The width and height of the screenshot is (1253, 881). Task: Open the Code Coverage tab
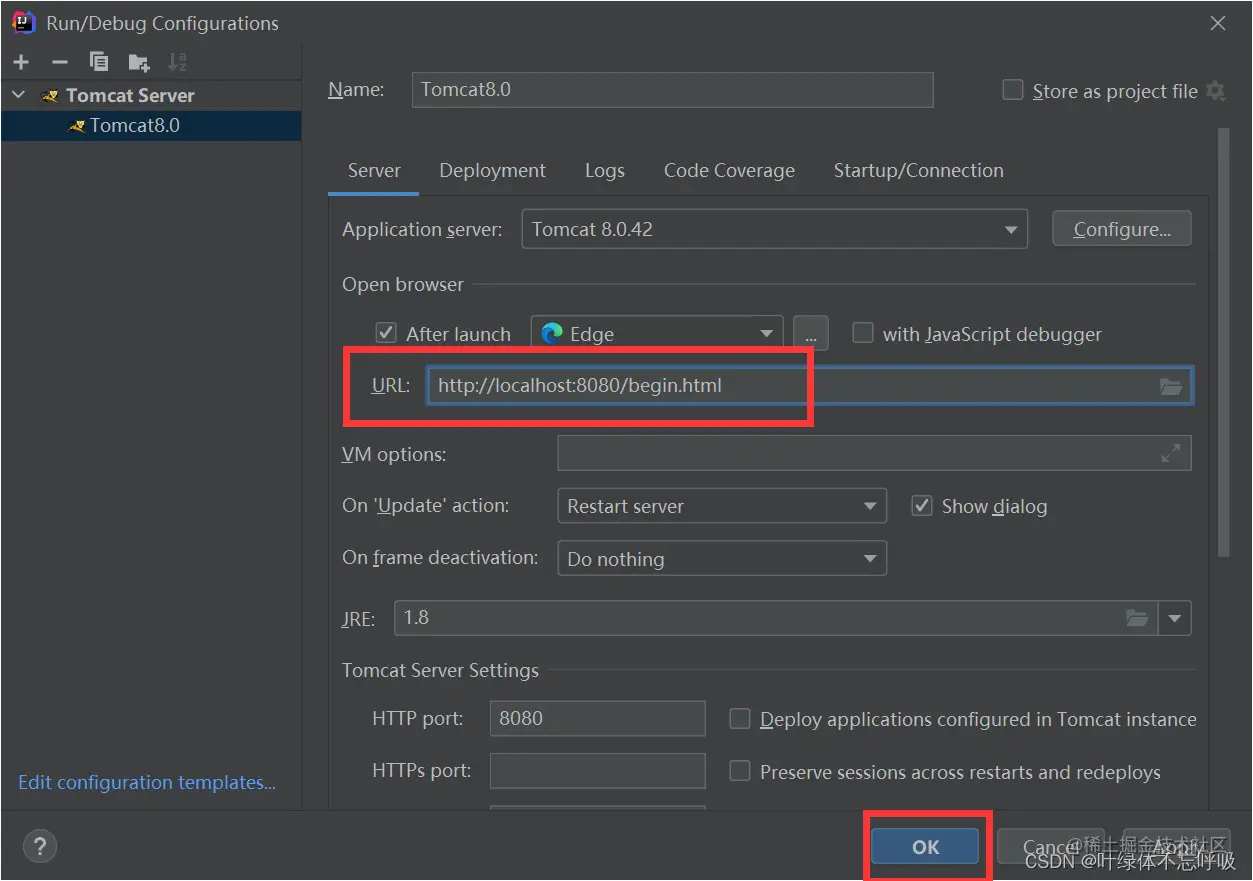coord(729,170)
